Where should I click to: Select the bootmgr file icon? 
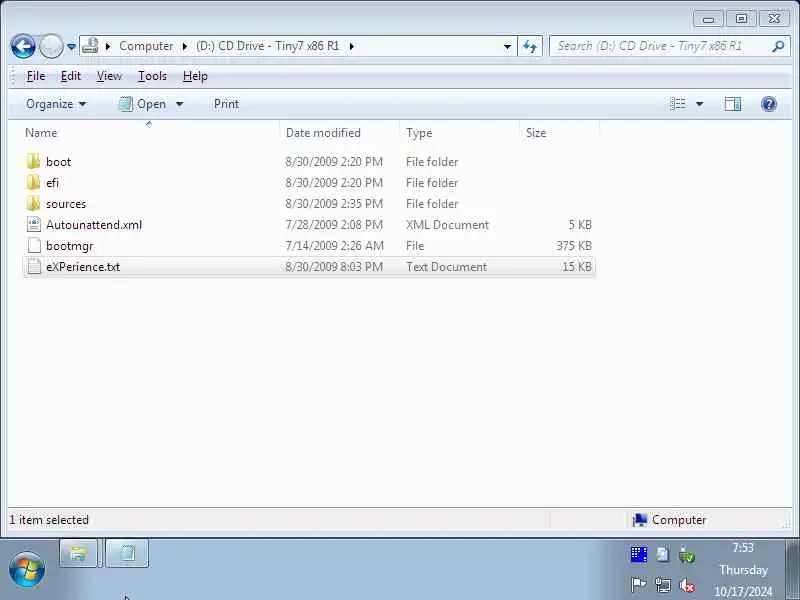[x=34, y=245]
